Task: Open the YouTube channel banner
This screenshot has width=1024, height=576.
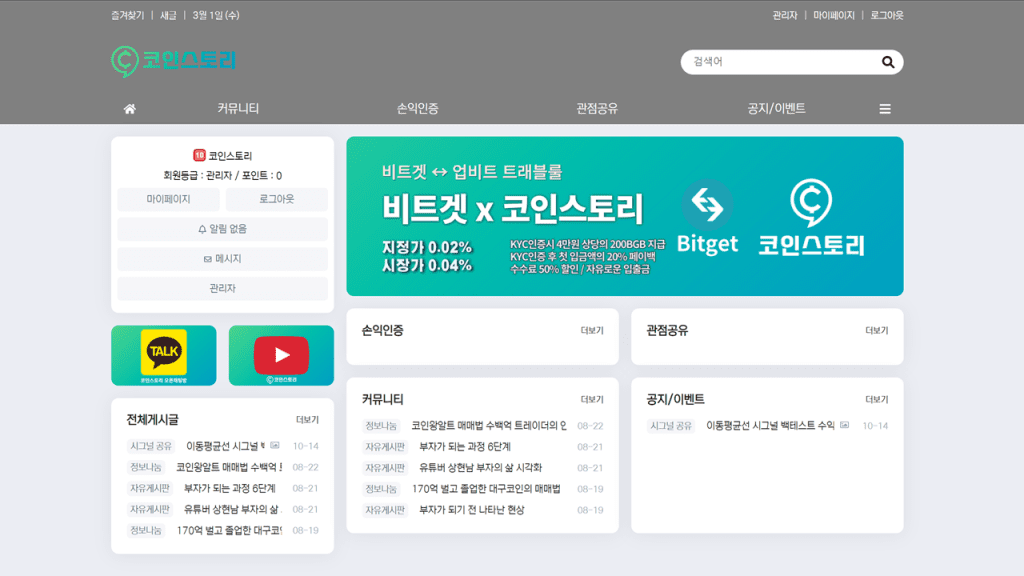Action: (x=281, y=355)
